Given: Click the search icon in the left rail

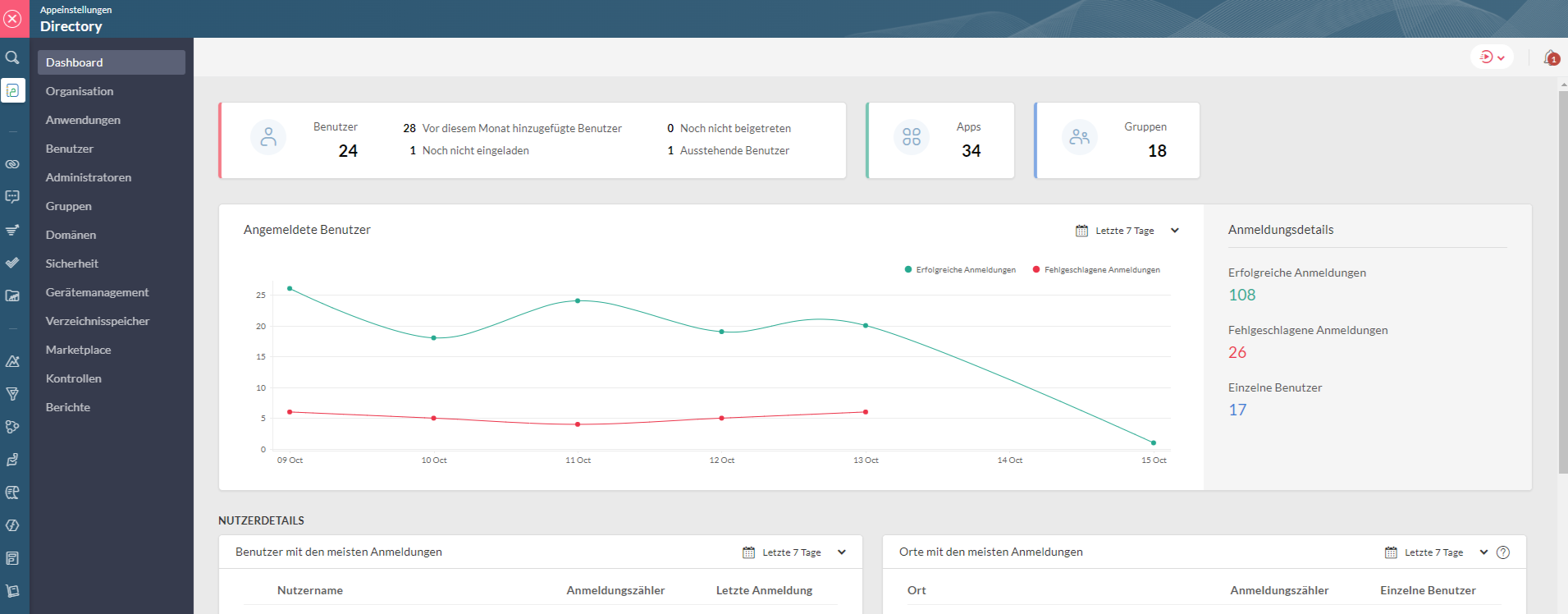Looking at the screenshot, I should coord(12,57).
